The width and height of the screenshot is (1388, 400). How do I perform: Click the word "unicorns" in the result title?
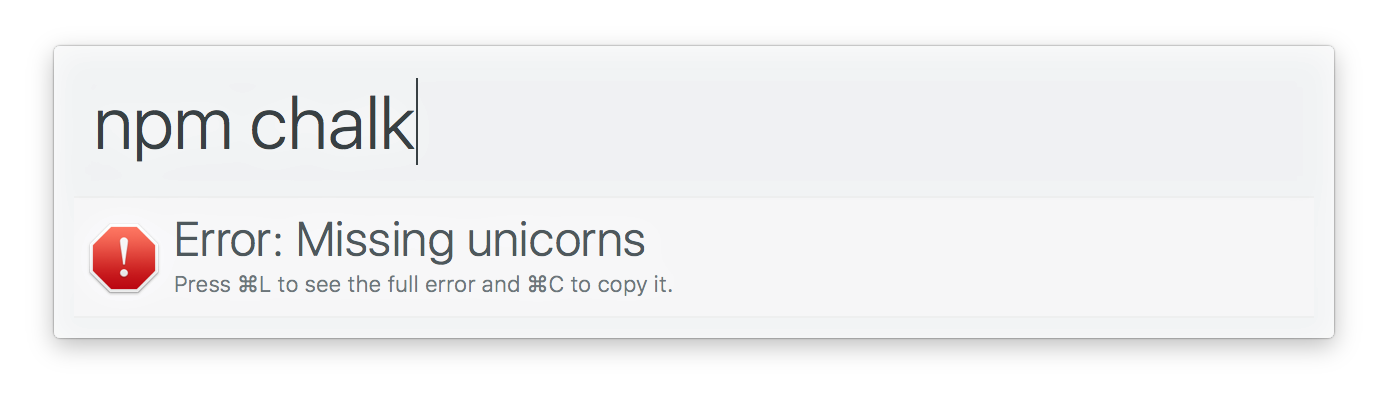[x=549, y=240]
